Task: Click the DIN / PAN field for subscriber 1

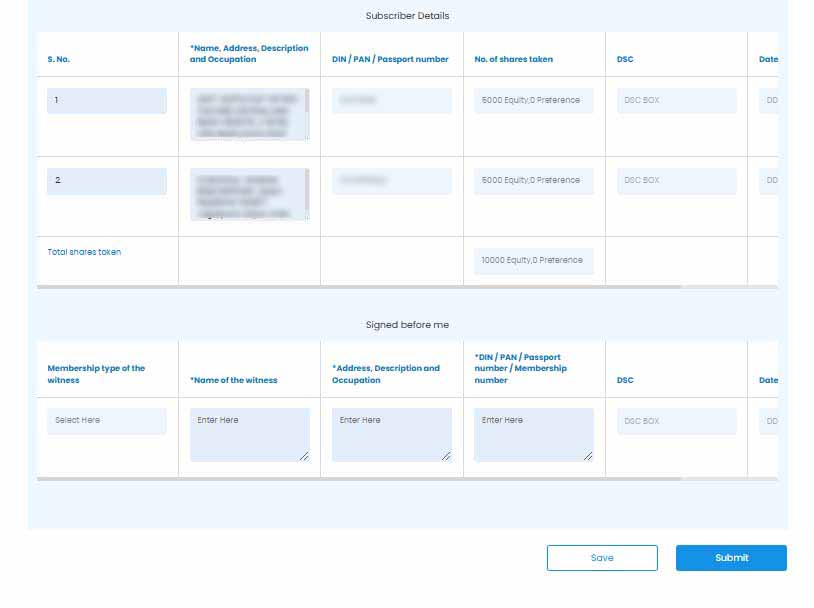Action: (391, 101)
